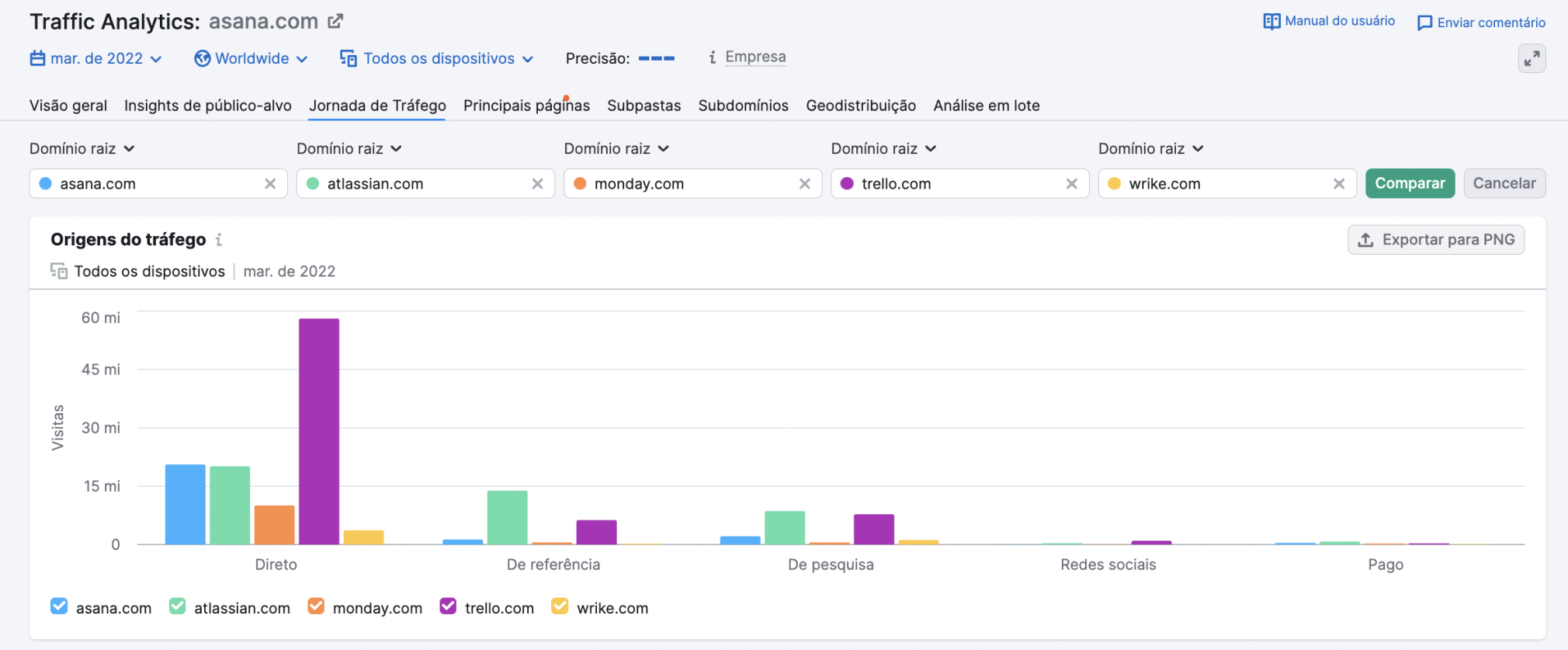This screenshot has width=1568, height=650.
Task: Open the Manual do usuário link
Action: tap(1329, 22)
